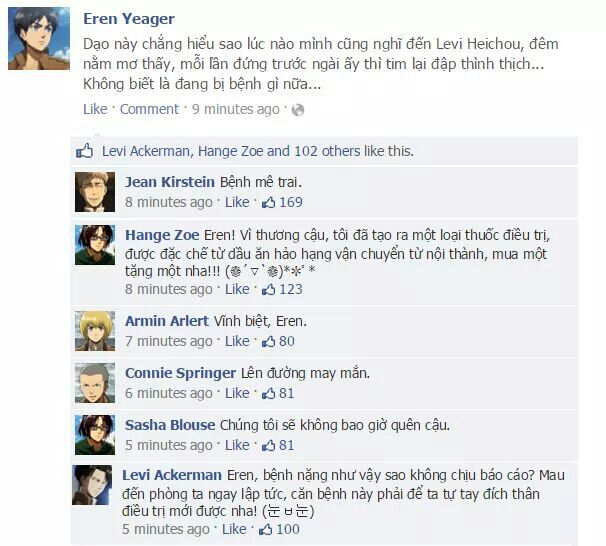Click thumbs-up count 81 on Sasha's comment
606x546 pixels.
(278, 445)
